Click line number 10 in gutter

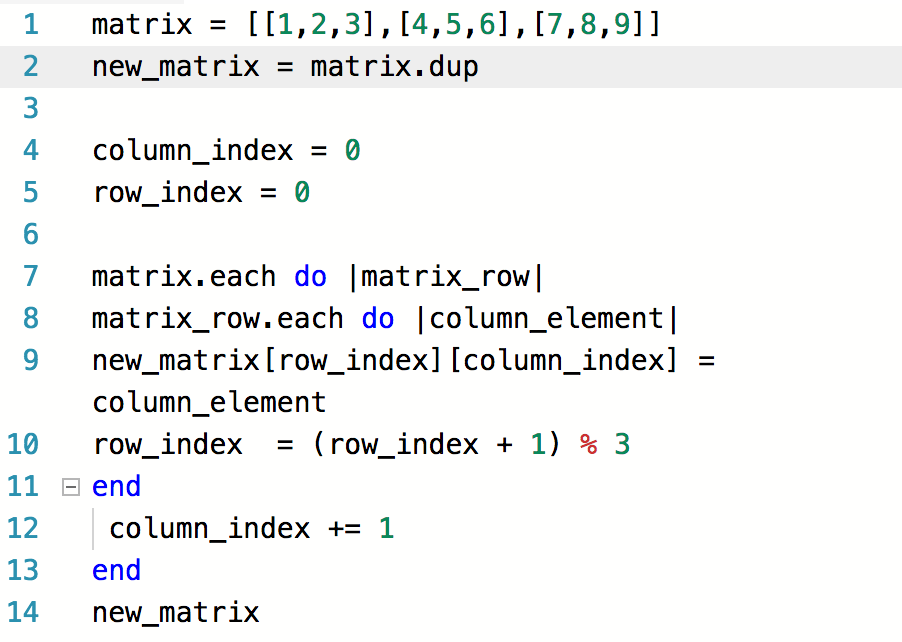pyautogui.click(x=23, y=445)
